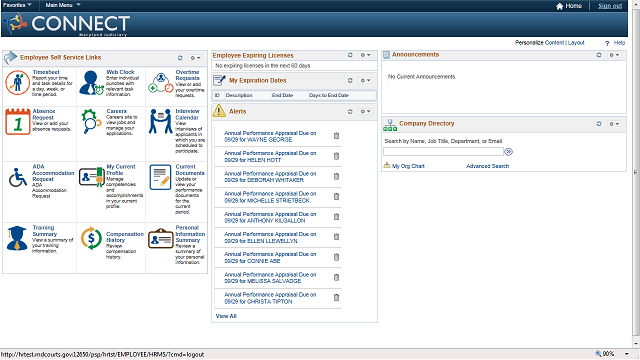The width and height of the screenshot is (640, 360).
Task: Open My Expiration Dates settings dropdown
Action: (x=365, y=80)
